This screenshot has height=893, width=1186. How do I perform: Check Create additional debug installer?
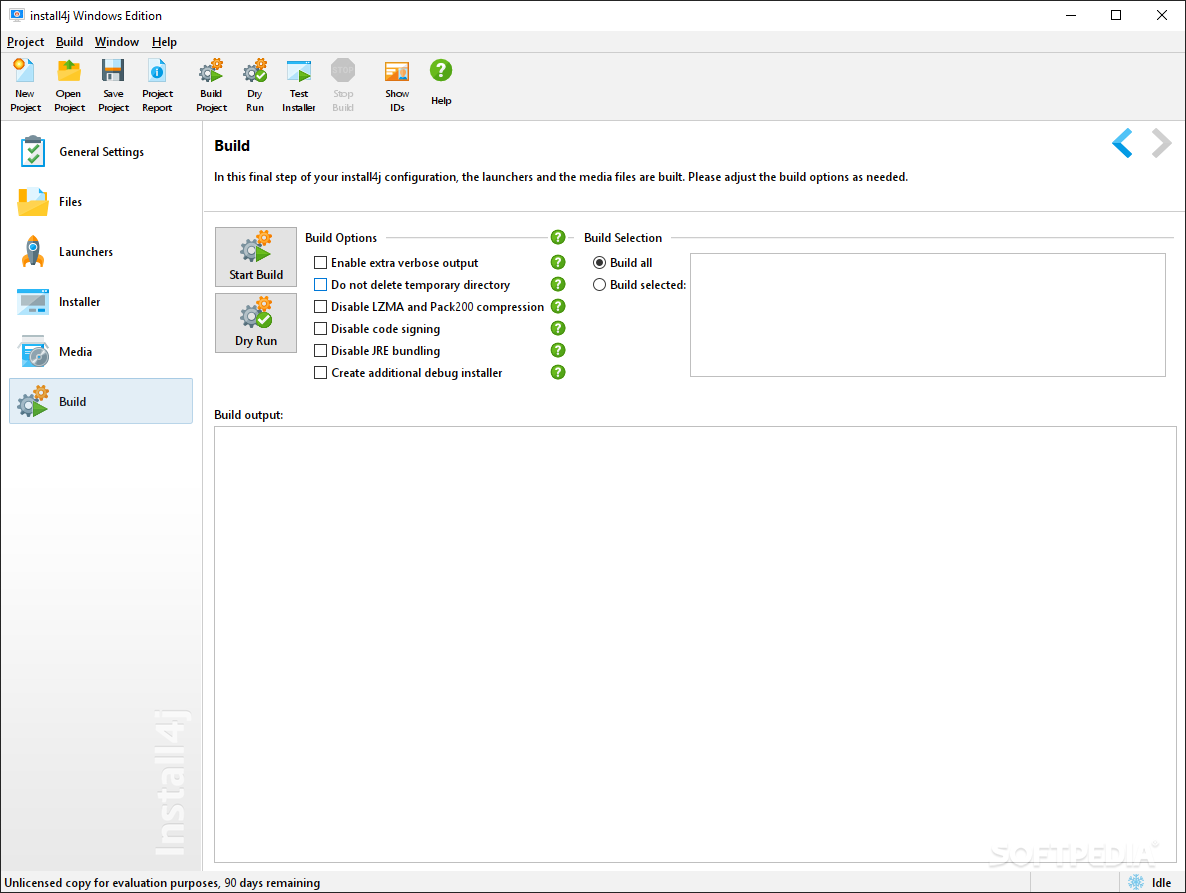click(x=321, y=373)
